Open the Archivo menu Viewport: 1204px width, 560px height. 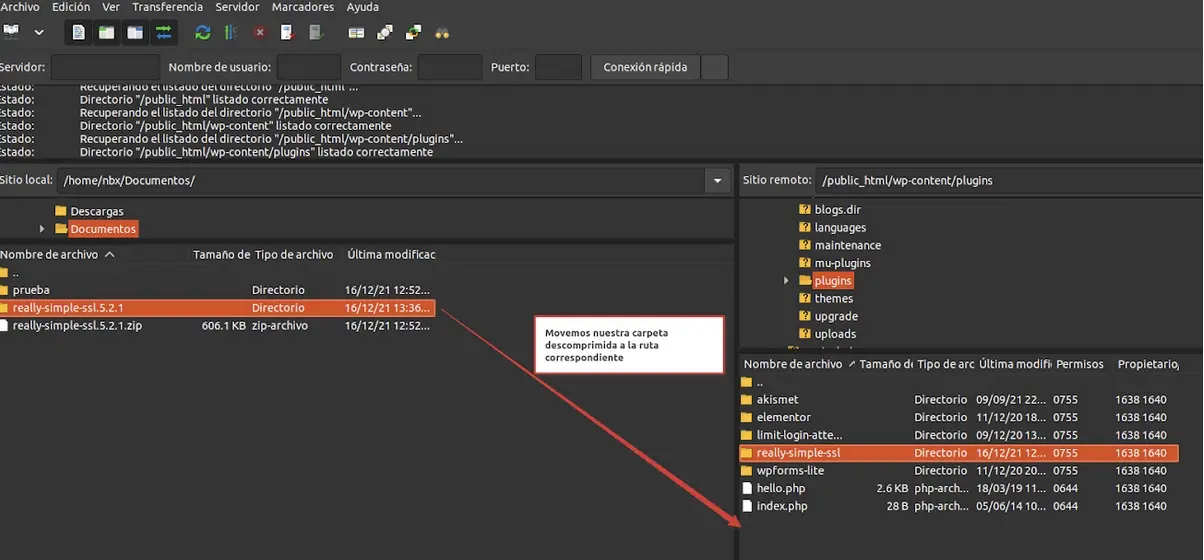click(20, 7)
